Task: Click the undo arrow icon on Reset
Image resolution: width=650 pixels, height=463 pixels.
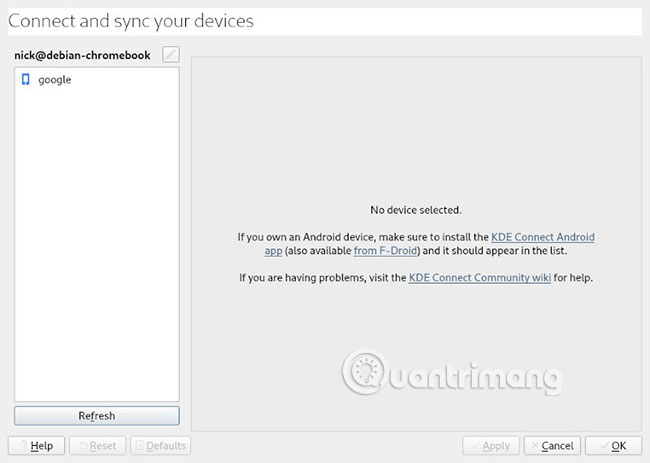Action: [x=83, y=446]
